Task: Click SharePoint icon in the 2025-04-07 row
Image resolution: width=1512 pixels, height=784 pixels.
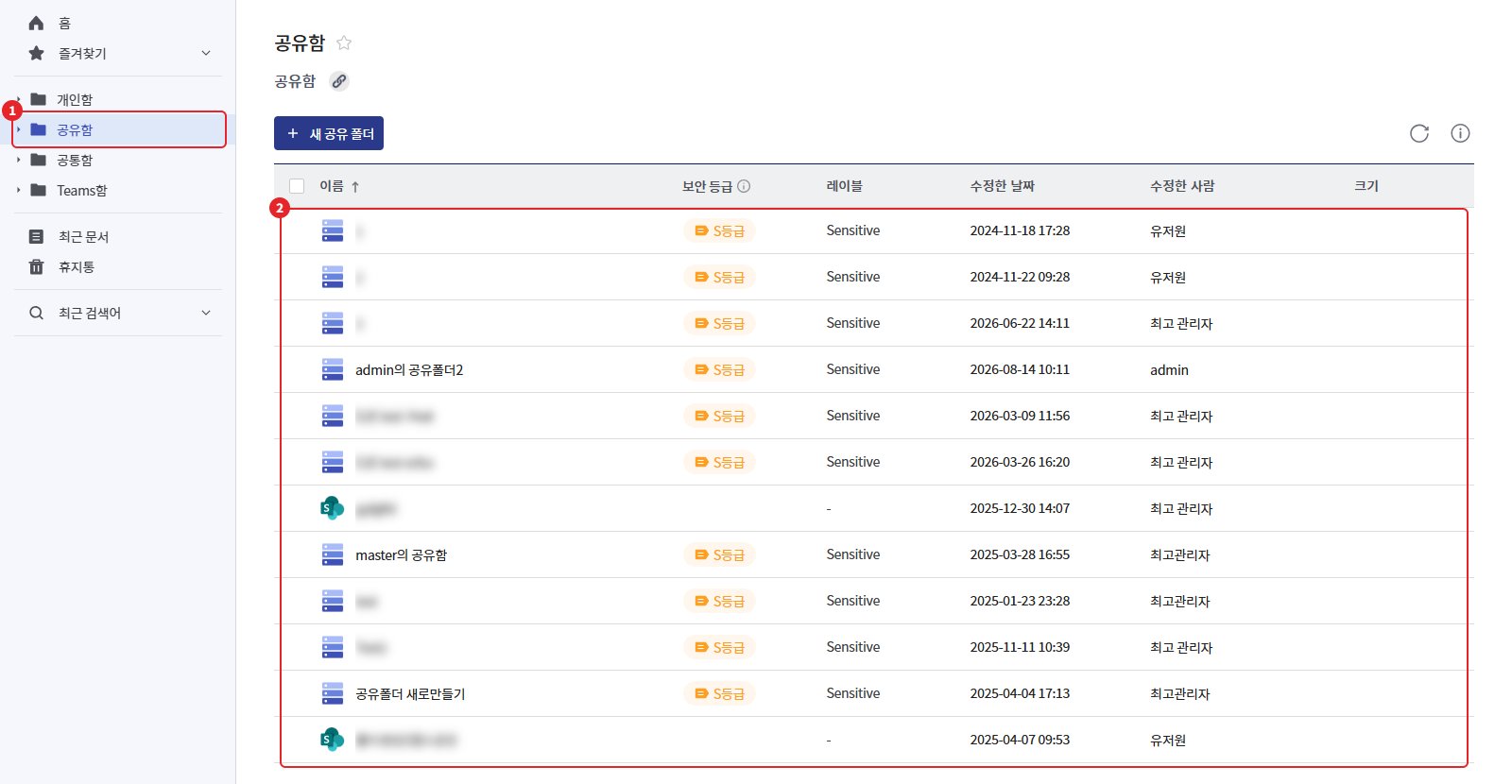Action: click(332, 740)
